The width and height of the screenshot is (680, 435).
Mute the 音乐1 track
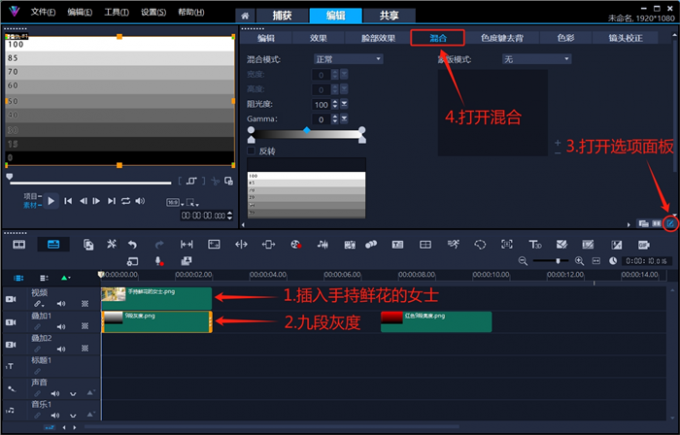coord(55,415)
